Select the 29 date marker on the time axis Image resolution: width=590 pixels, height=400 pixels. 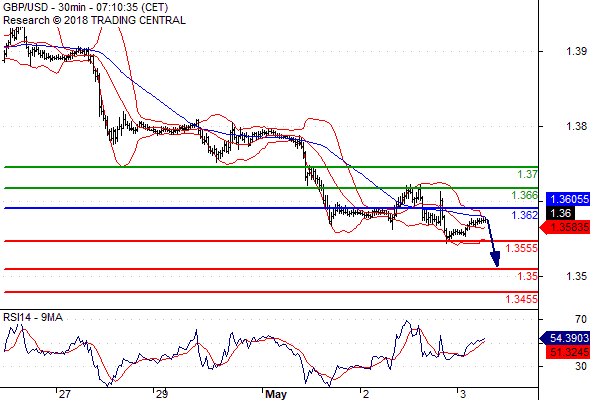[162, 394]
